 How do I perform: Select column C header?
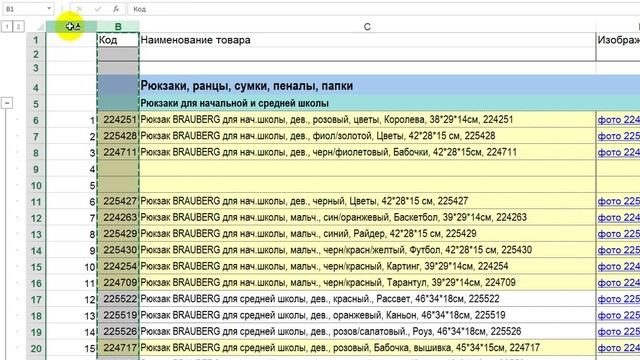pos(367,27)
